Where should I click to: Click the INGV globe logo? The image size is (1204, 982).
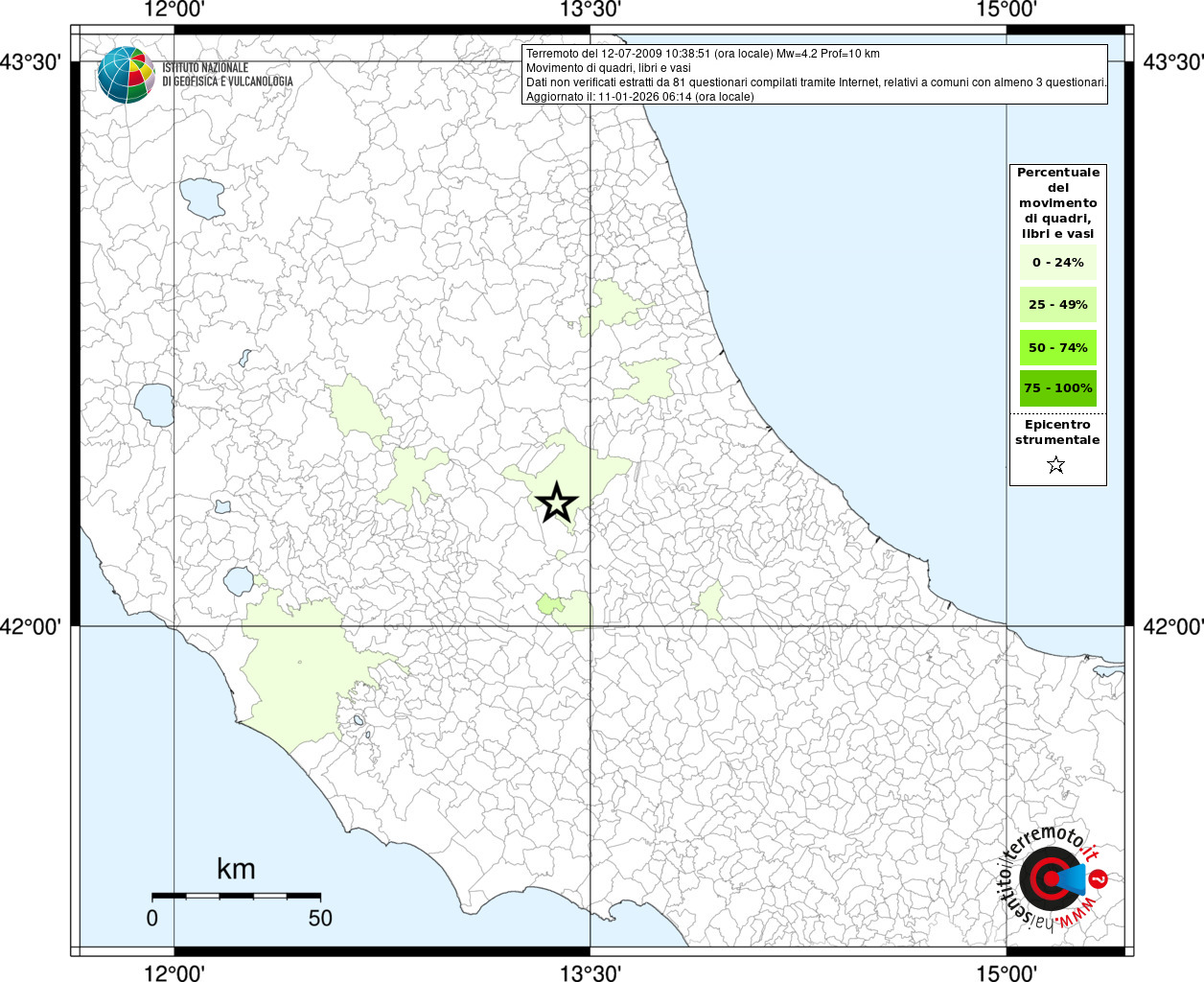(x=126, y=75)
